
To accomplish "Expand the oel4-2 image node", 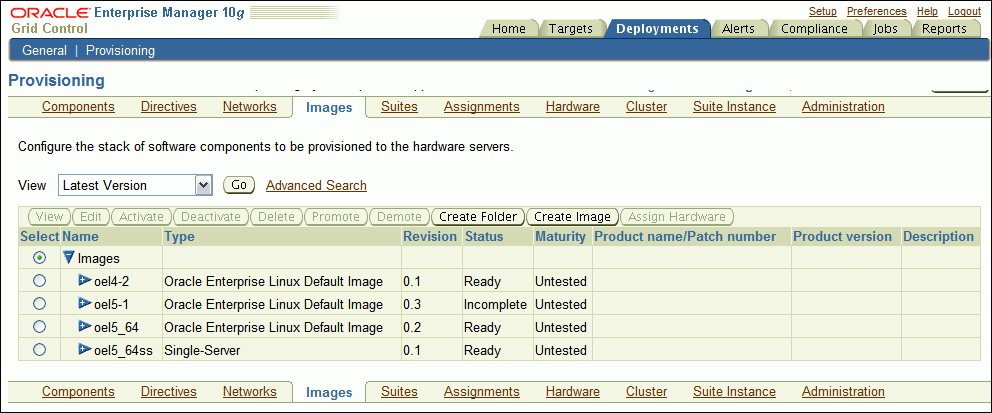I will pyautogui.click(x=85, y=280).
